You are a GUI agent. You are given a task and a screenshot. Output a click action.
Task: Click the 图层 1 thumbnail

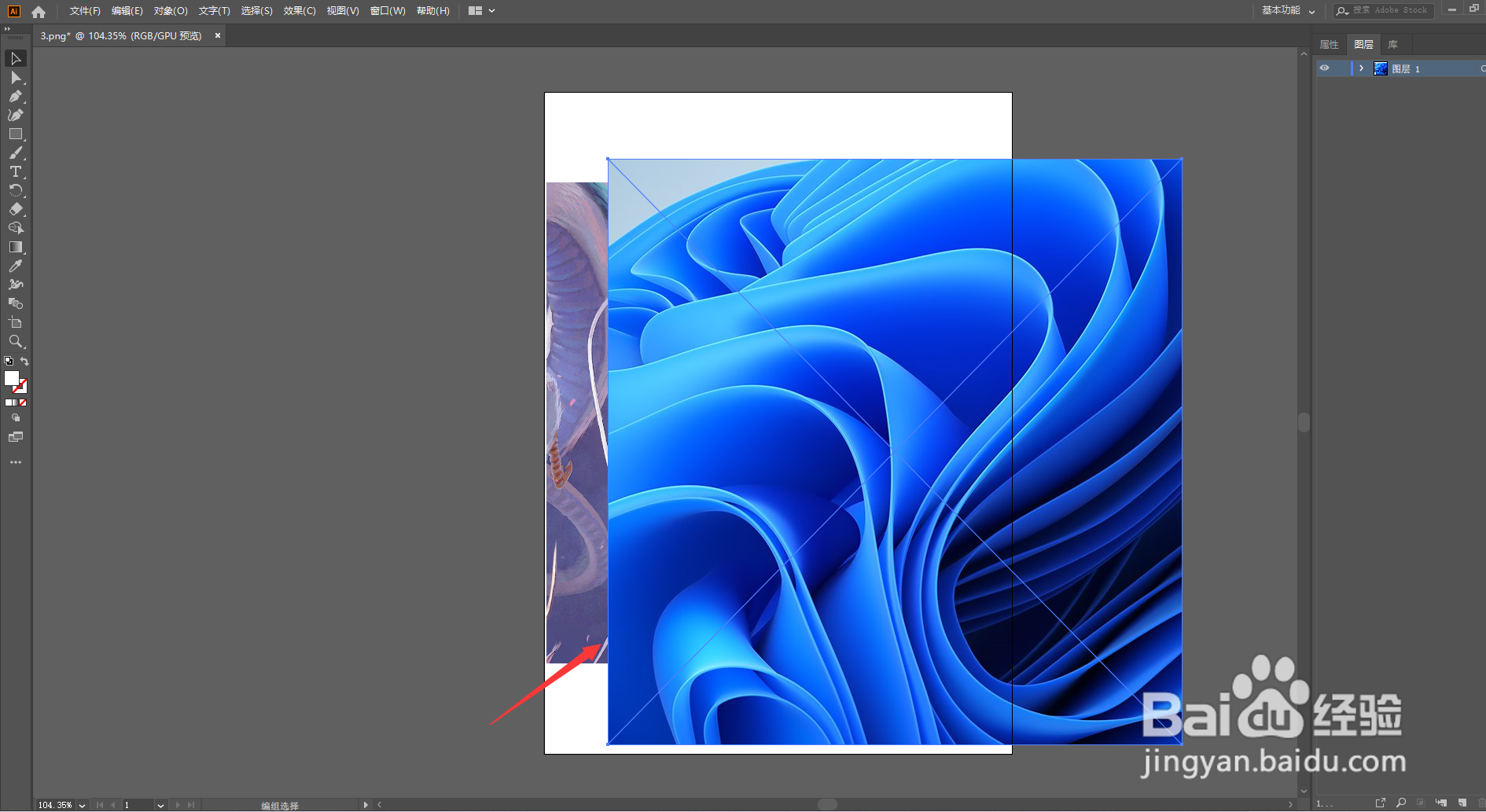click(x=1380, y=68)
